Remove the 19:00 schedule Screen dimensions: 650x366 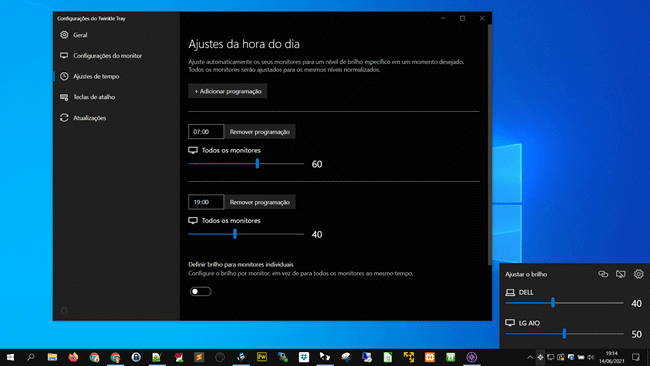(x=260, y=202)
